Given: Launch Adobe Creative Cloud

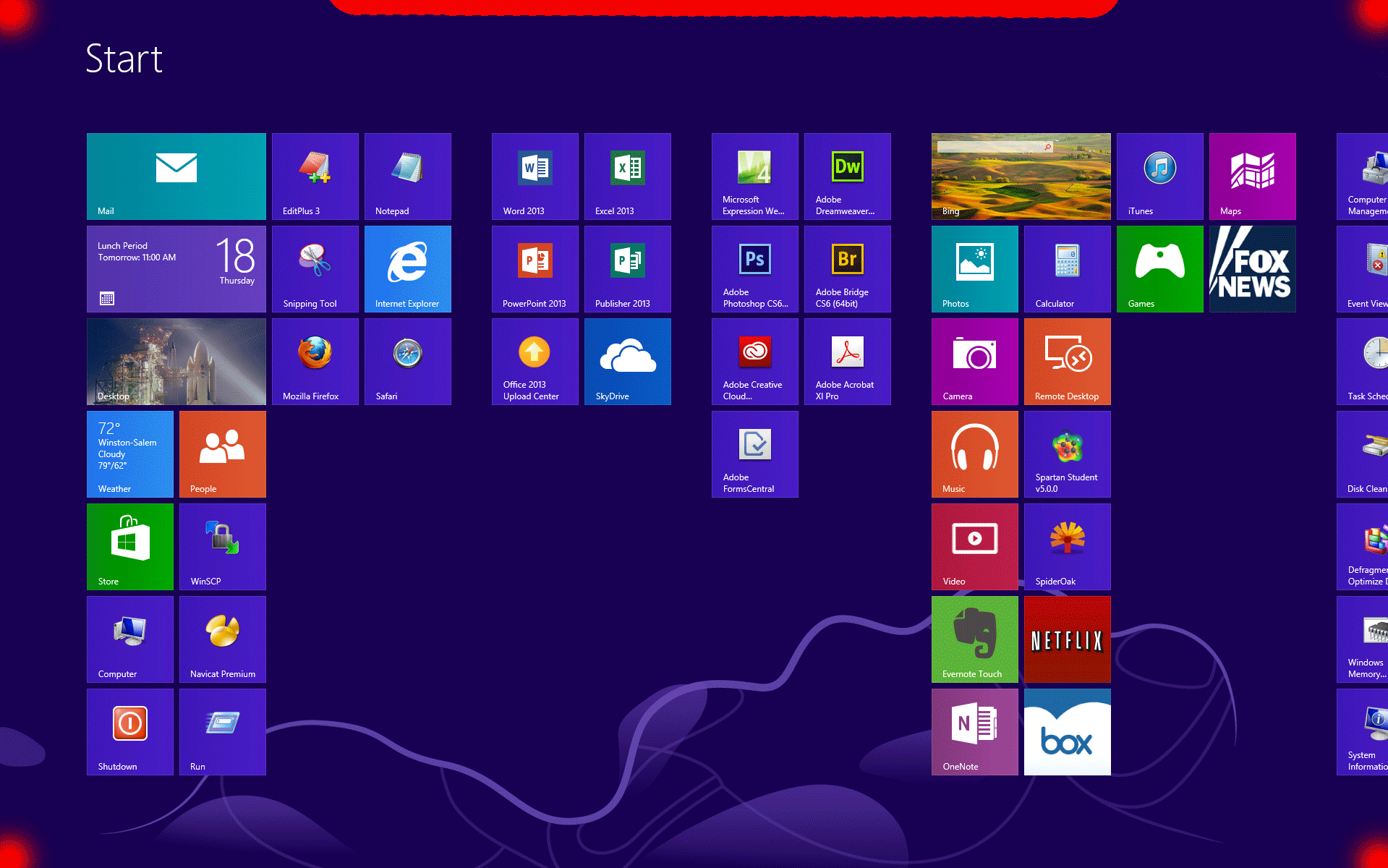Looking at the screenshot, I should [x=755, y=362].
